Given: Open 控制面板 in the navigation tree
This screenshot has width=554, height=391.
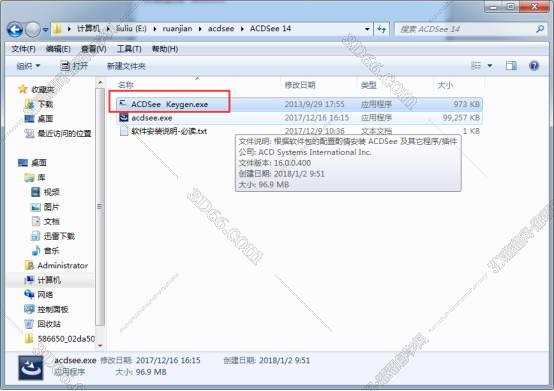Looking at the screenshot, I should tap(53, 309).
